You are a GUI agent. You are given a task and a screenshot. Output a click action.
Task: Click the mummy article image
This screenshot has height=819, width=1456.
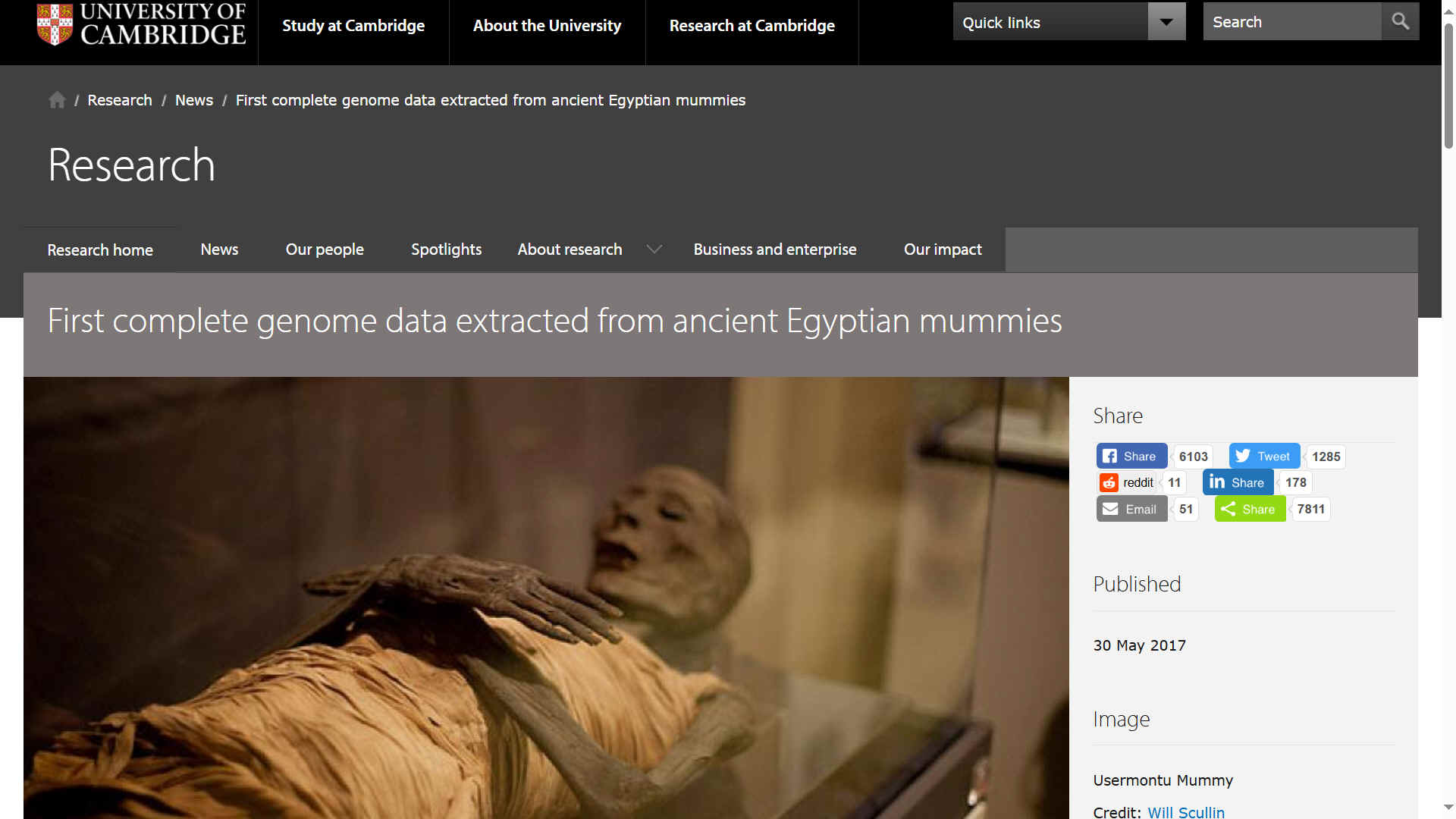pos(546,598)
